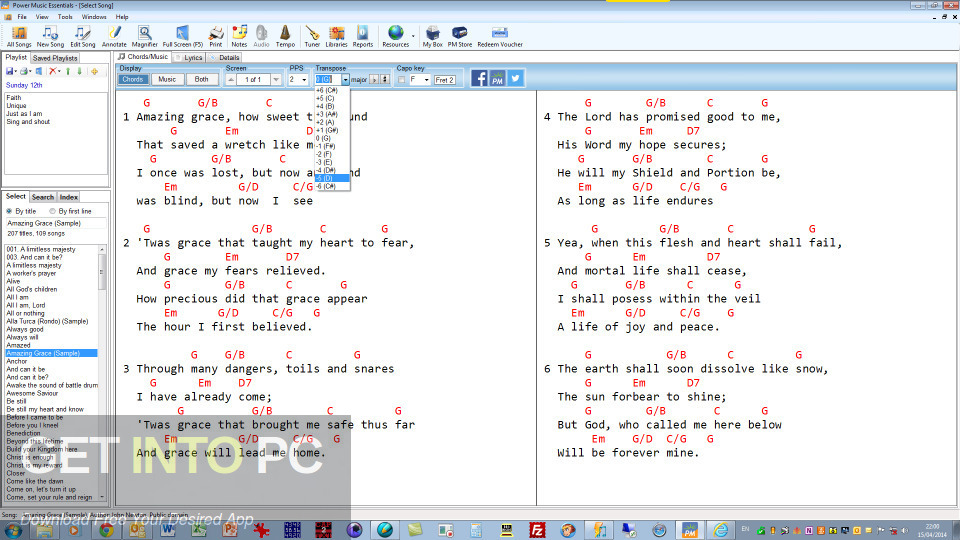Share via the Facebook icon

[x=479, y=78]
